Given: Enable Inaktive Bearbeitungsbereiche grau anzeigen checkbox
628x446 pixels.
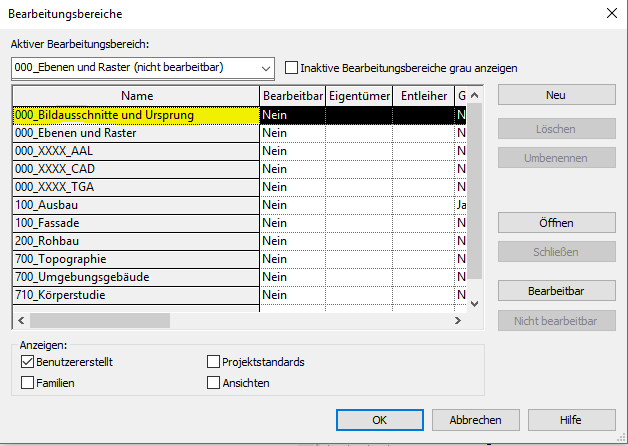Looking at the screenshot, I should [292, 68].
